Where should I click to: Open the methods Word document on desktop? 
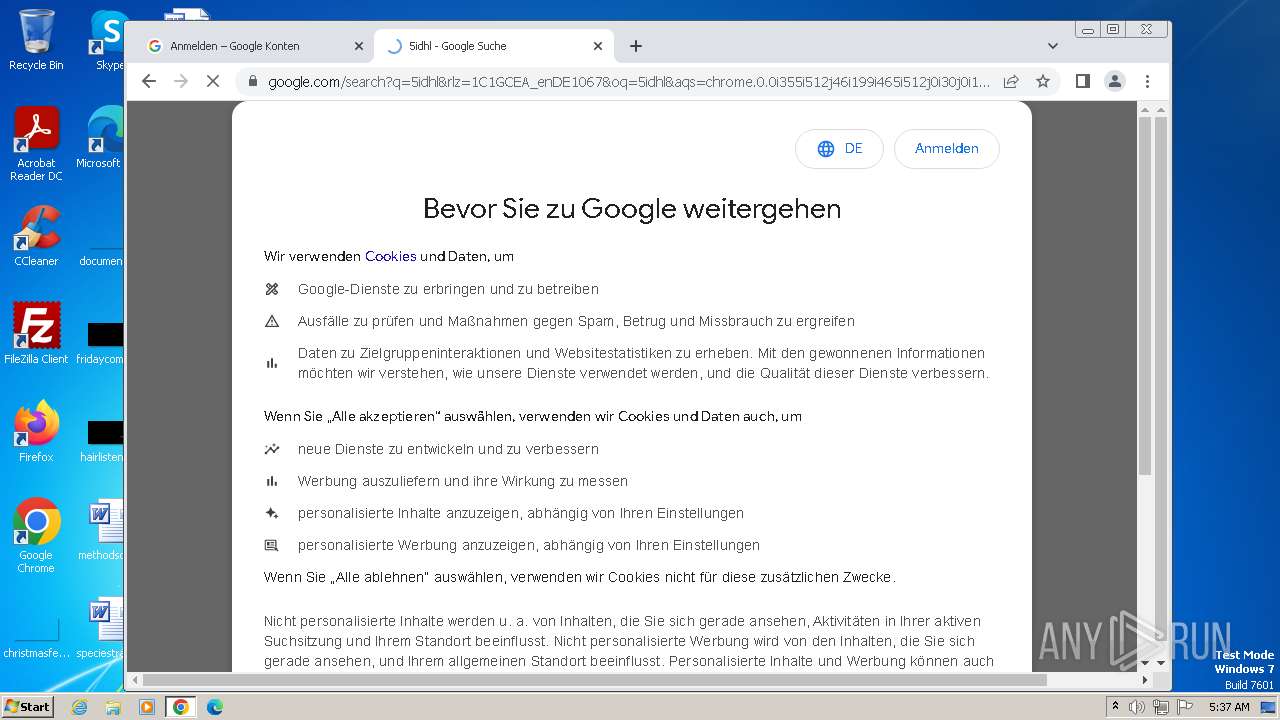(102, 530)
